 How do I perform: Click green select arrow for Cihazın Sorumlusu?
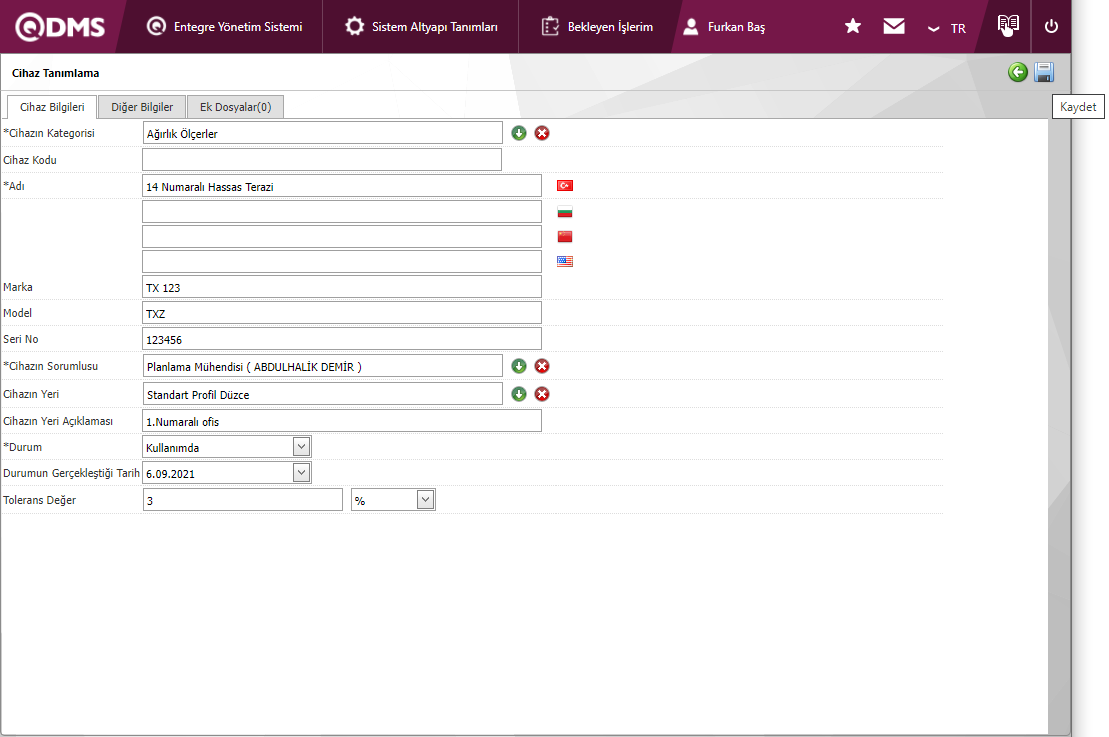point(519,366)
